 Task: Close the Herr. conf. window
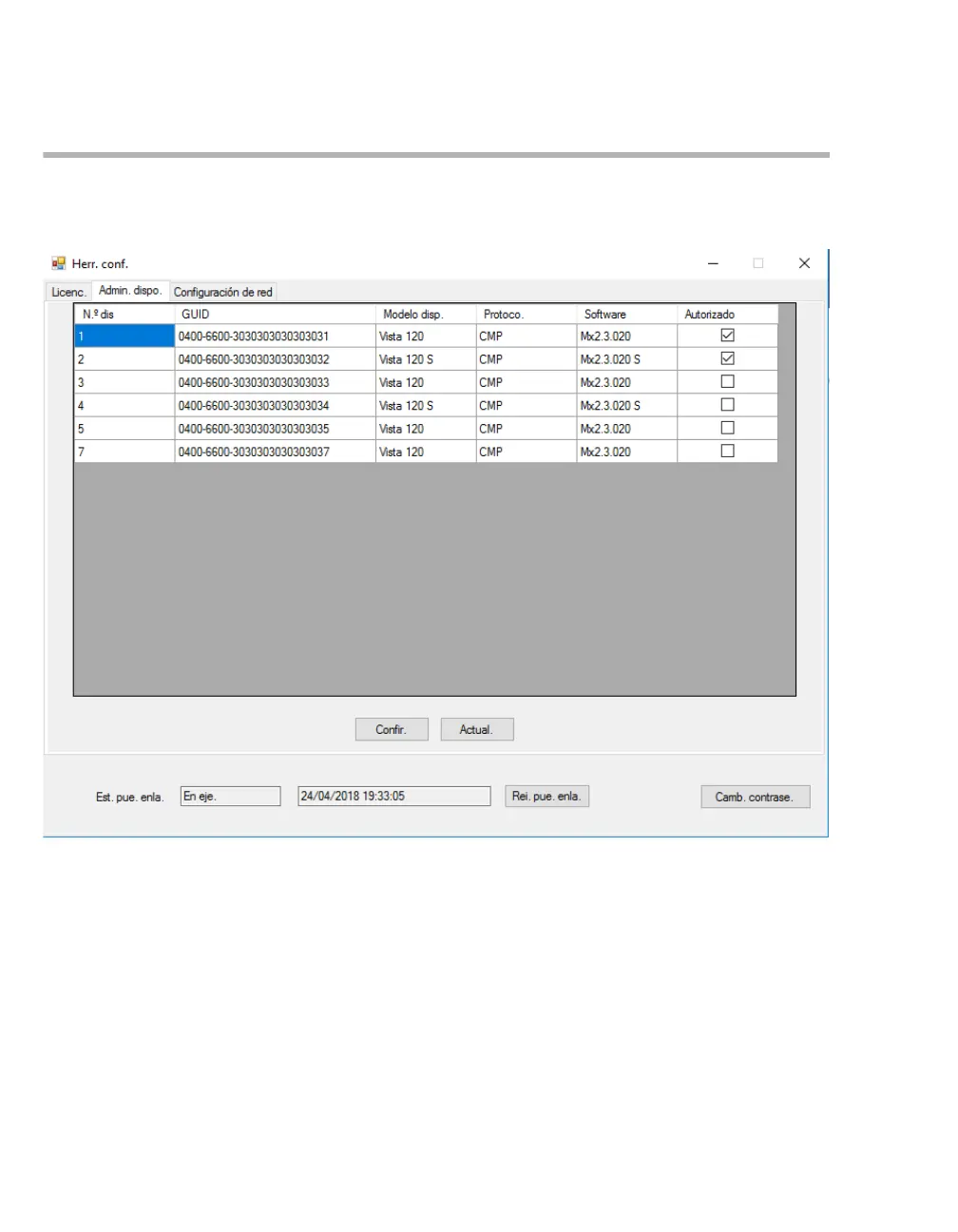(x=804, y=263)
